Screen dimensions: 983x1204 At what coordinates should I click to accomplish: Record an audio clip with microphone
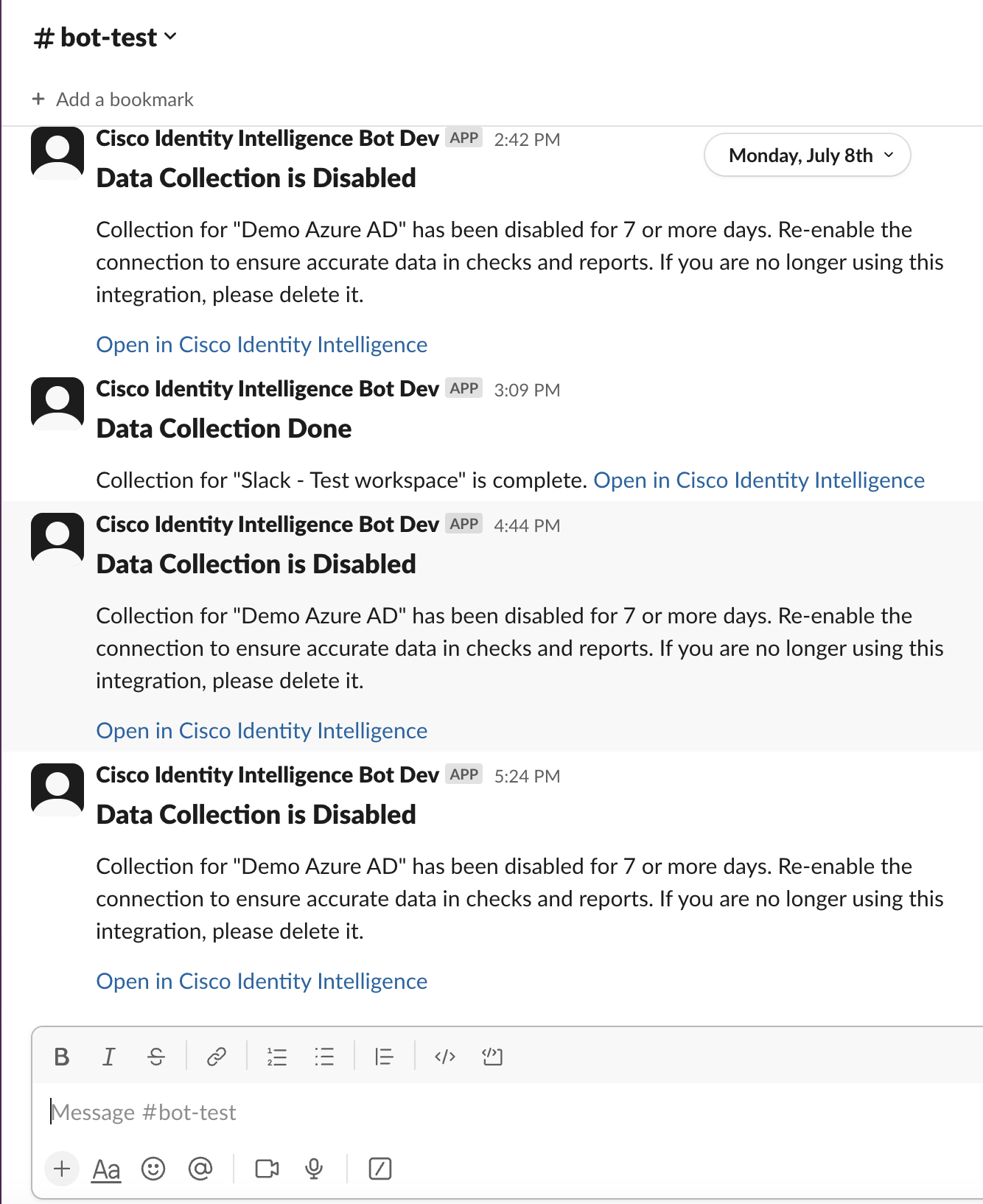(x=314, y=1169)
